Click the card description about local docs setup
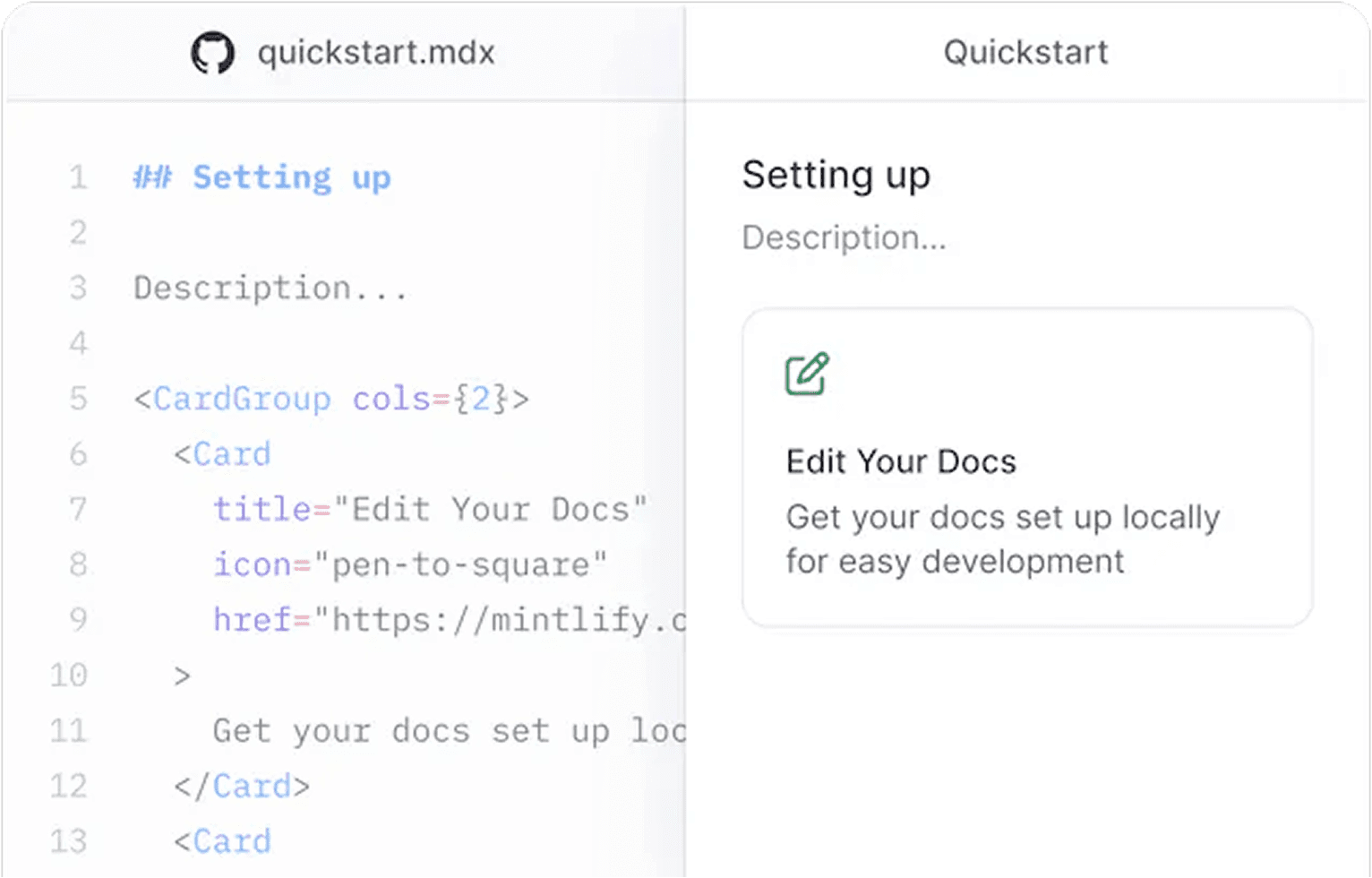The height and width of the screenshot is (878, 1372). tap(1001, 539)
